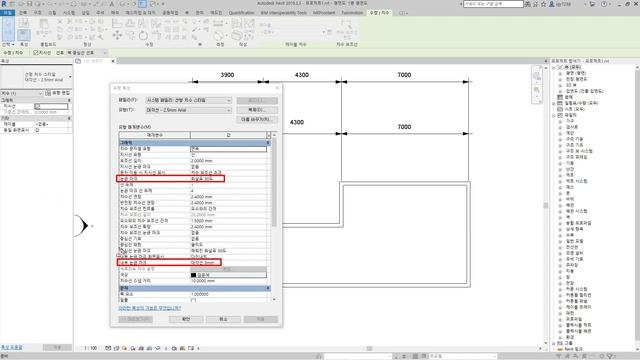640x360 pixels.
Task: Toggle Crop View on view control bar
Action: (141, 348)
